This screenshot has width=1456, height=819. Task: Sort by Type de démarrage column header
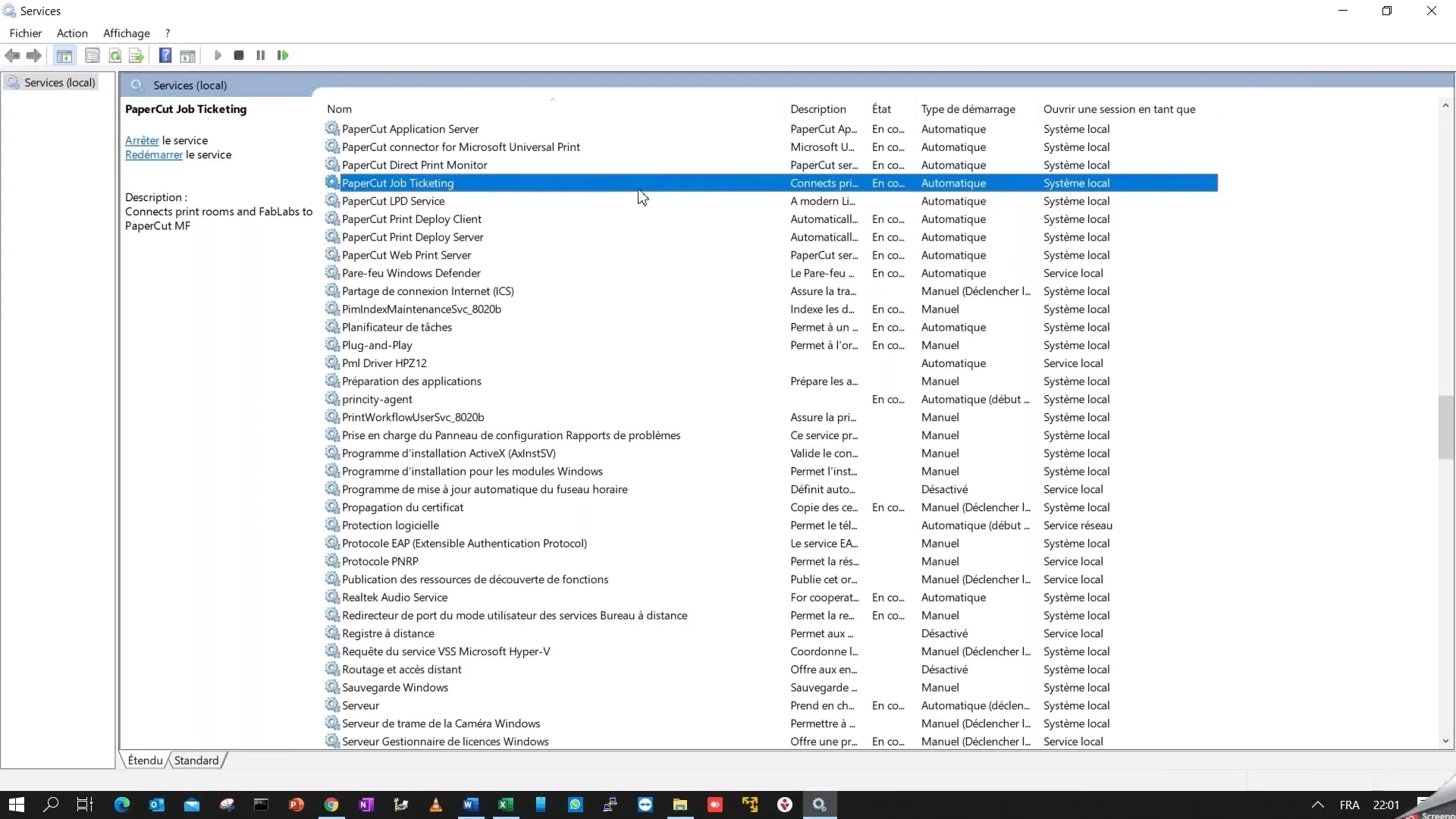coord(968,109)
